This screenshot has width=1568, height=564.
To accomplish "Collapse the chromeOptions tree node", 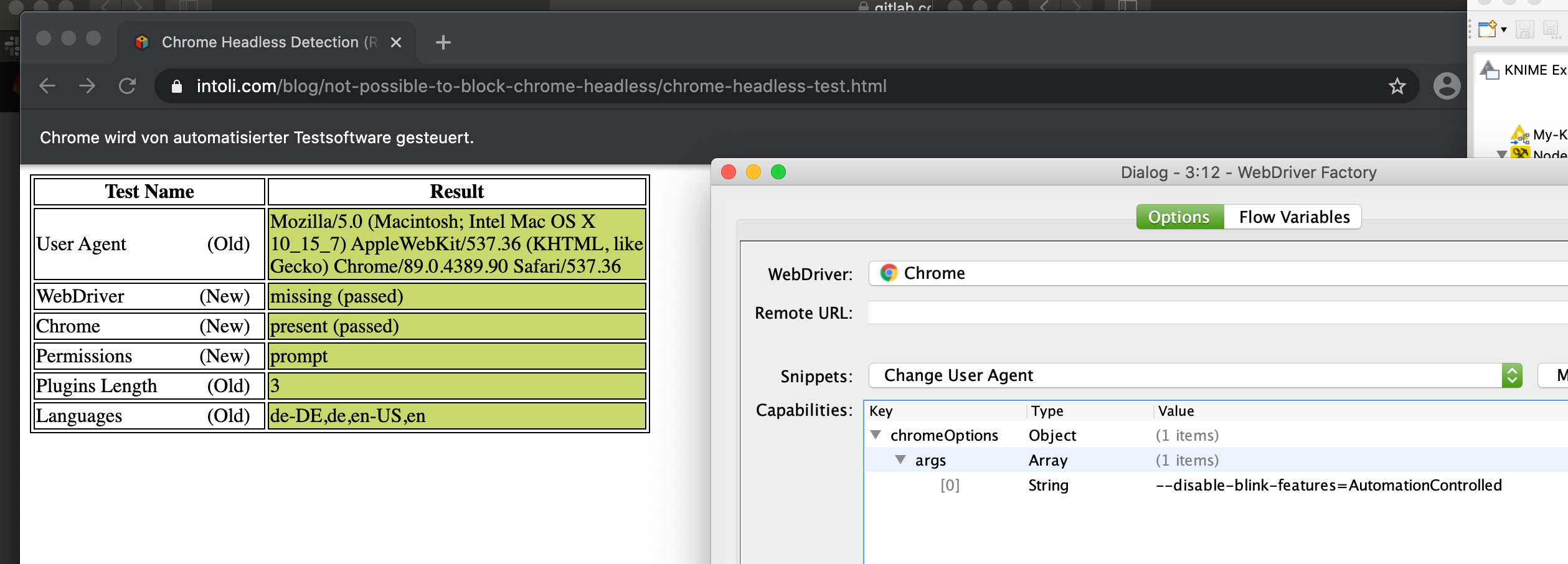I will click(876, 435).
